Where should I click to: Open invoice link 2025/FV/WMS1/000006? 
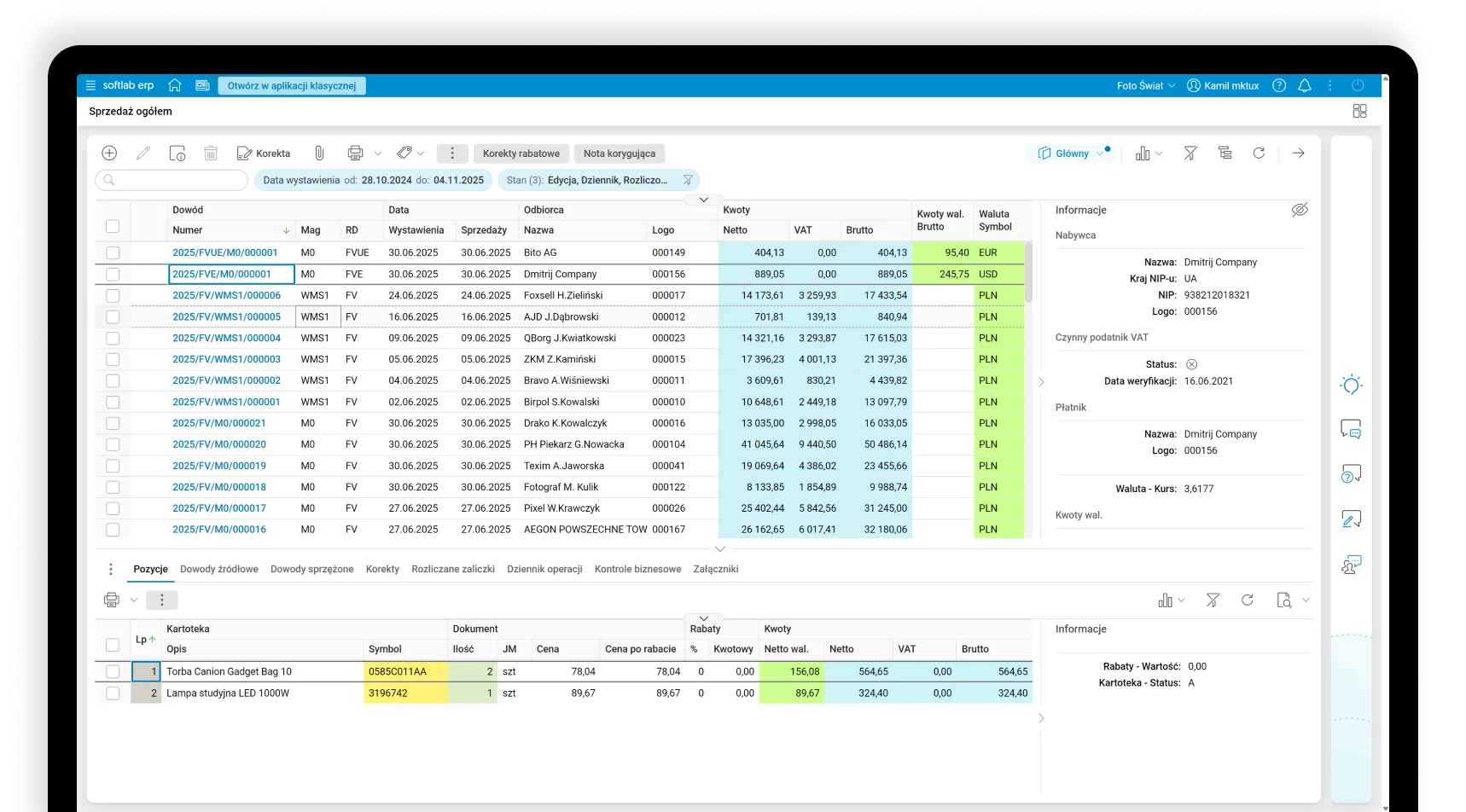pos(226,295)
